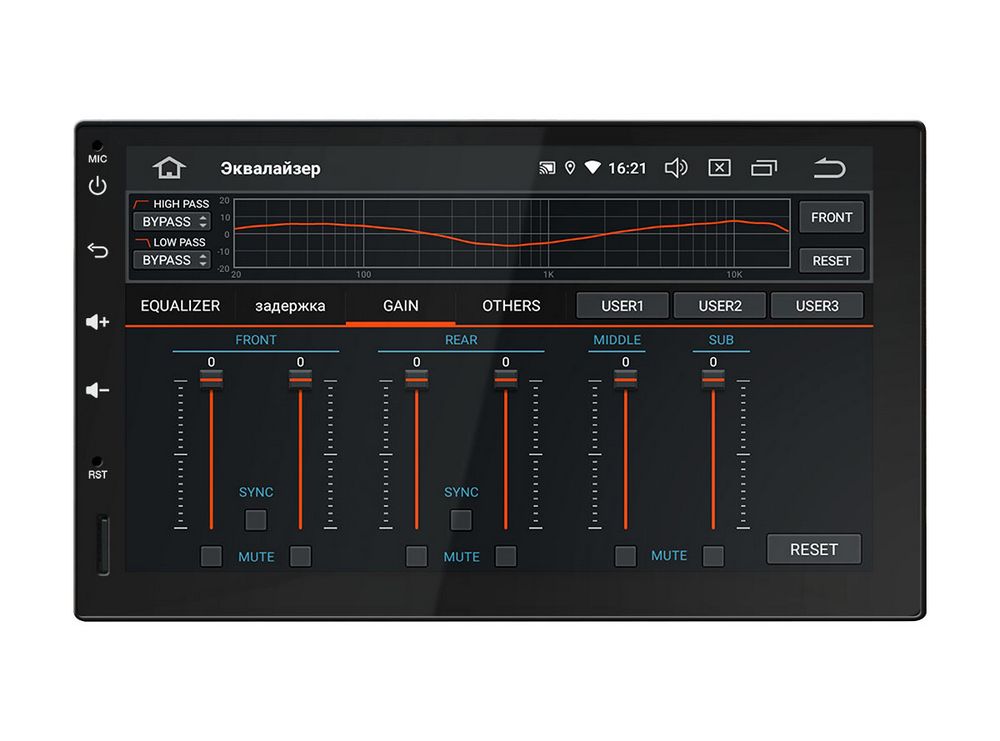Tap the bezel back arrow button

(98, 250)
